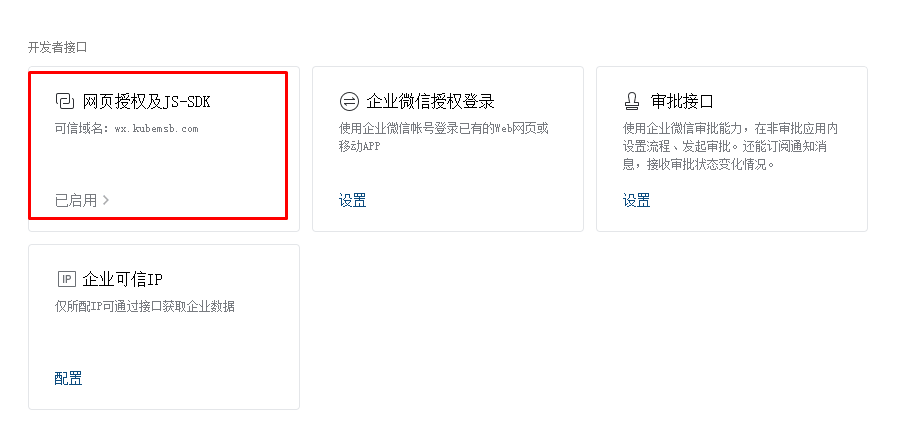Select the 审批接口 title
This screenshot has height=426, width=912.
tap(682, 102)
